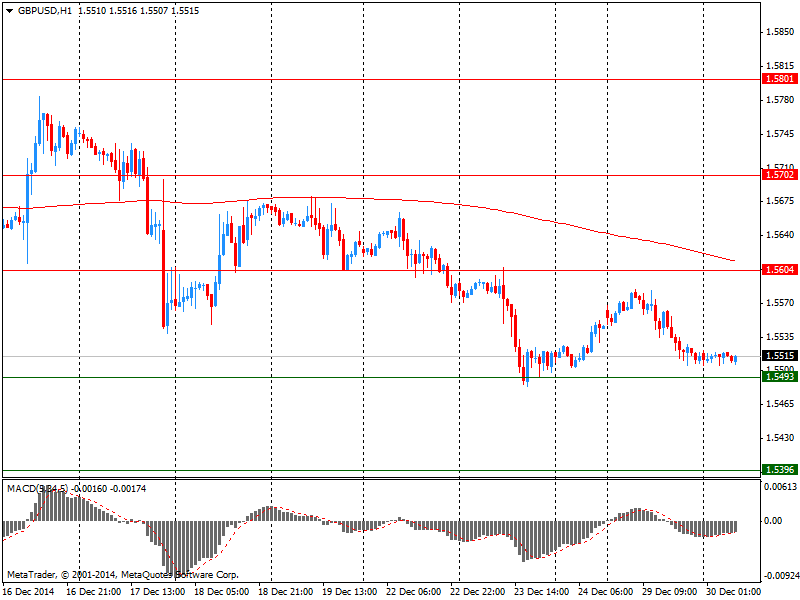Click the black 1.5515 current price label
The image size is (800, 600).
coord(780,355)
